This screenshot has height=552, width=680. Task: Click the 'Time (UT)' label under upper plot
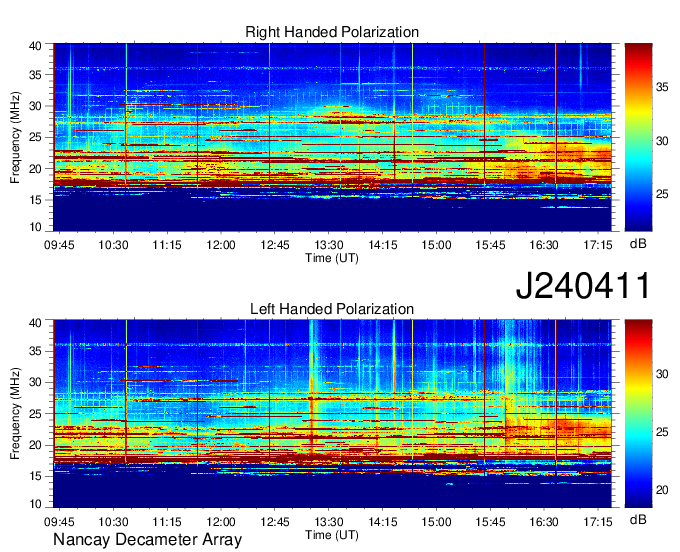click(332, 258)
